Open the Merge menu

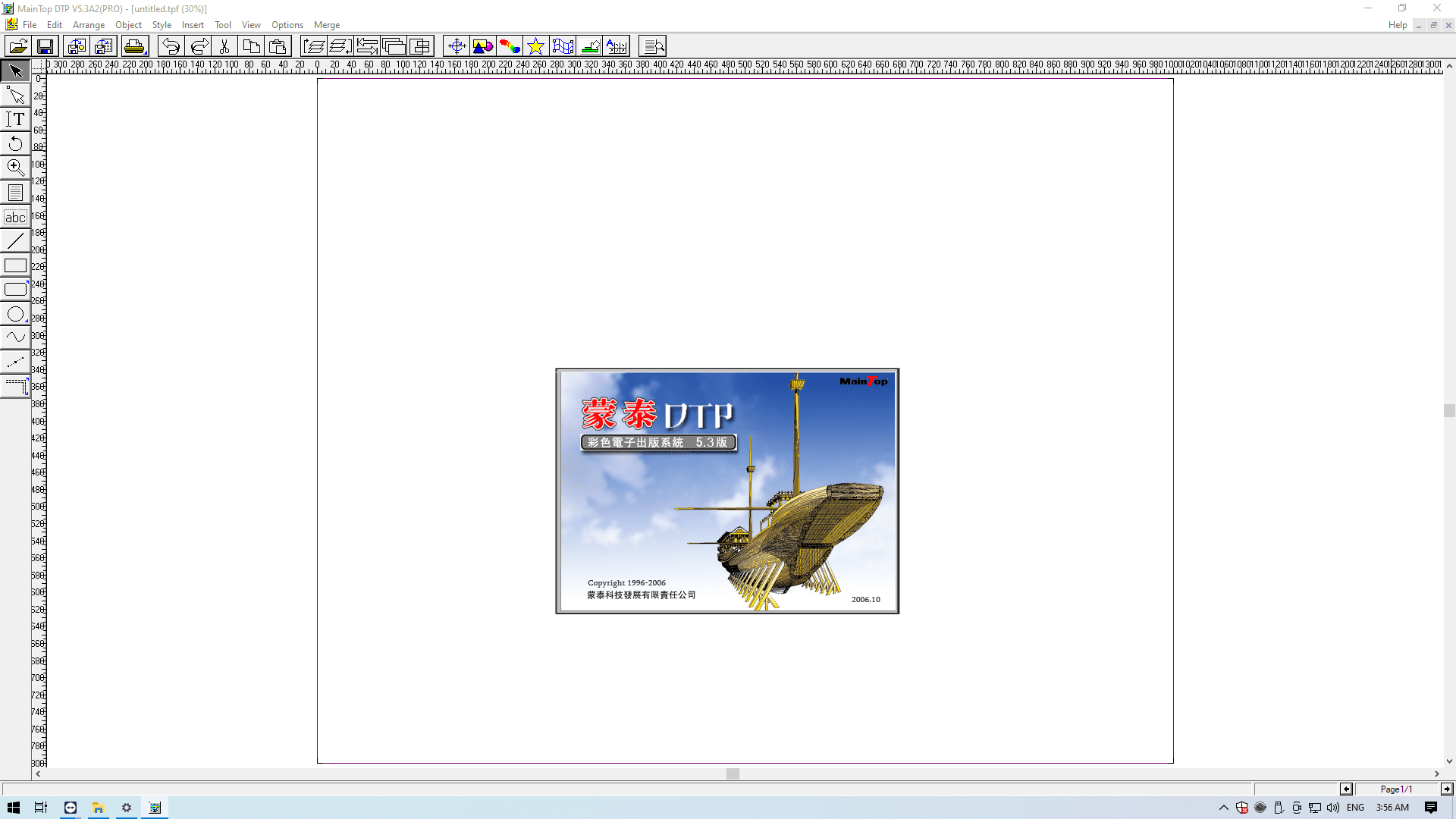point(327,25)
